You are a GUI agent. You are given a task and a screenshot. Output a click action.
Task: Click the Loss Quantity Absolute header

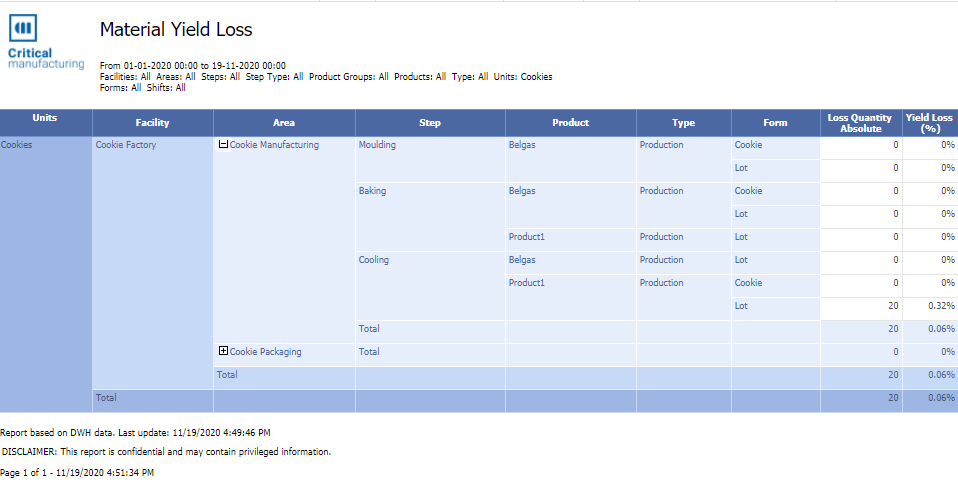(861, 123)
